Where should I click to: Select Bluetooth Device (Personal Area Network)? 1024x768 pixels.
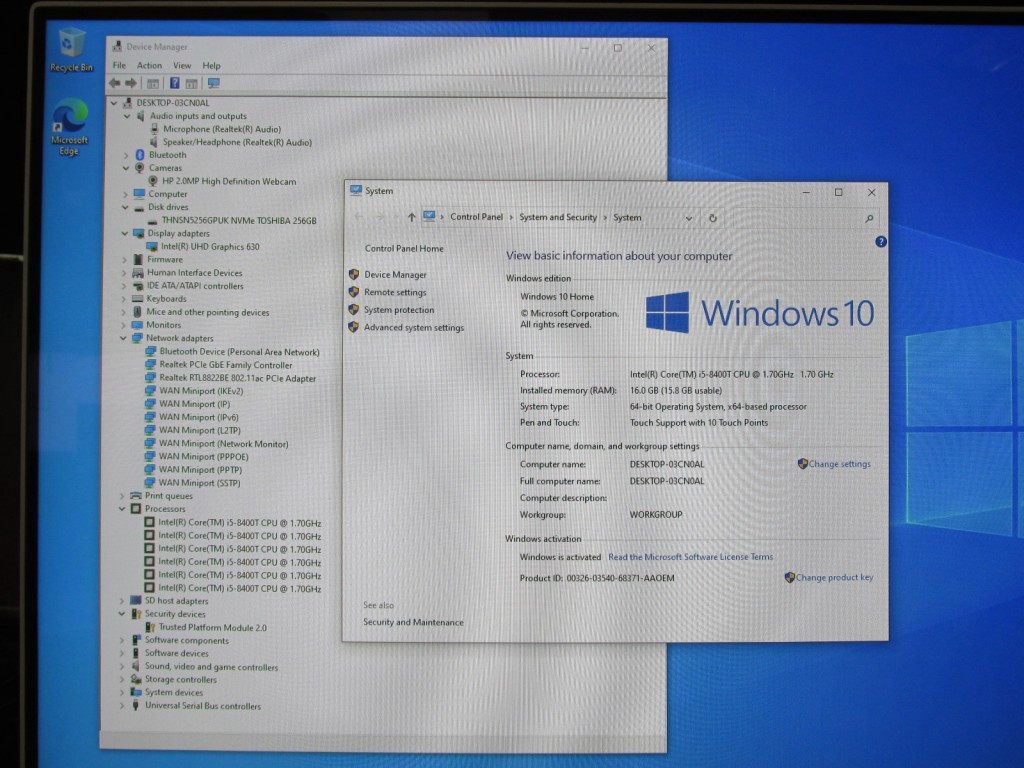[239, 352]
